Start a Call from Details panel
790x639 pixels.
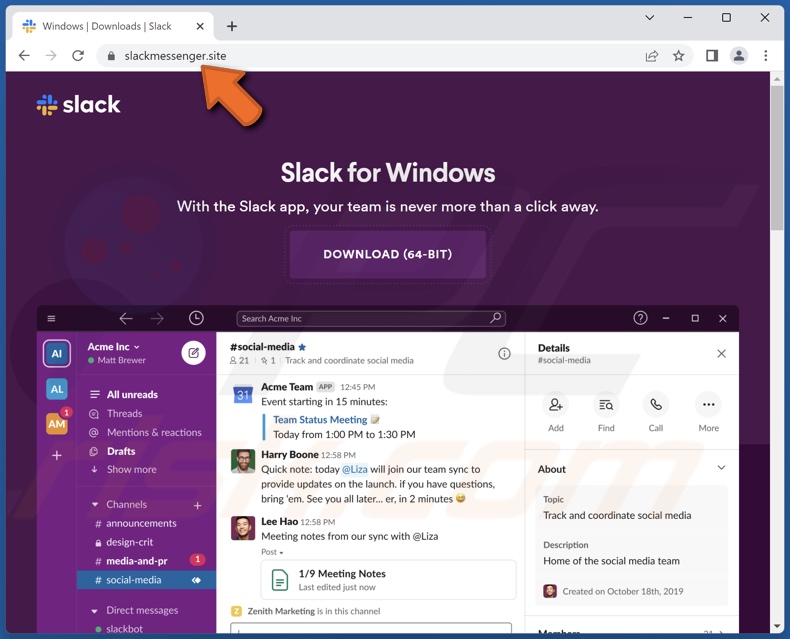[x=655, y=405]
